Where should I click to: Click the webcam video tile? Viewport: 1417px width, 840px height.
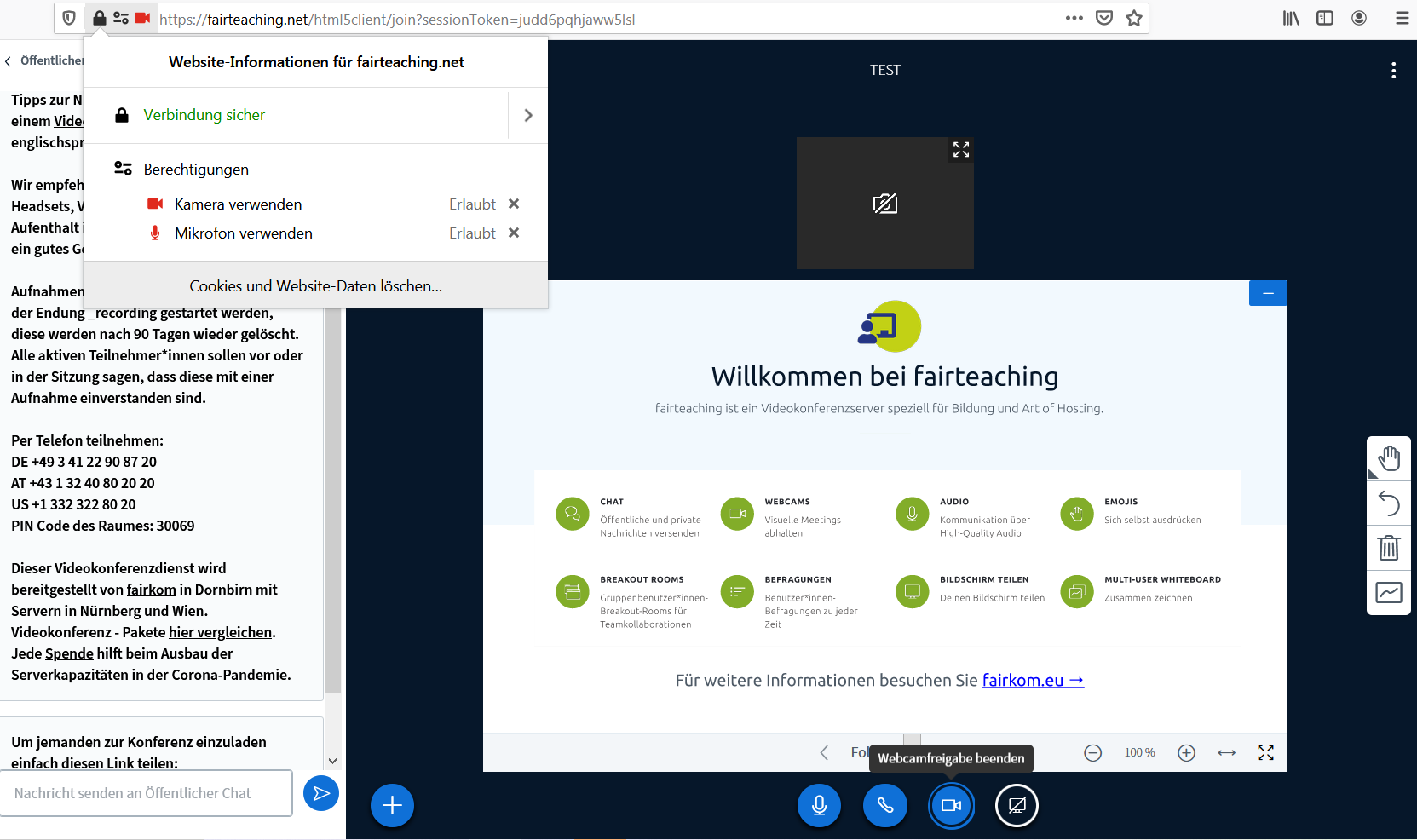click(x=885, y=203)
